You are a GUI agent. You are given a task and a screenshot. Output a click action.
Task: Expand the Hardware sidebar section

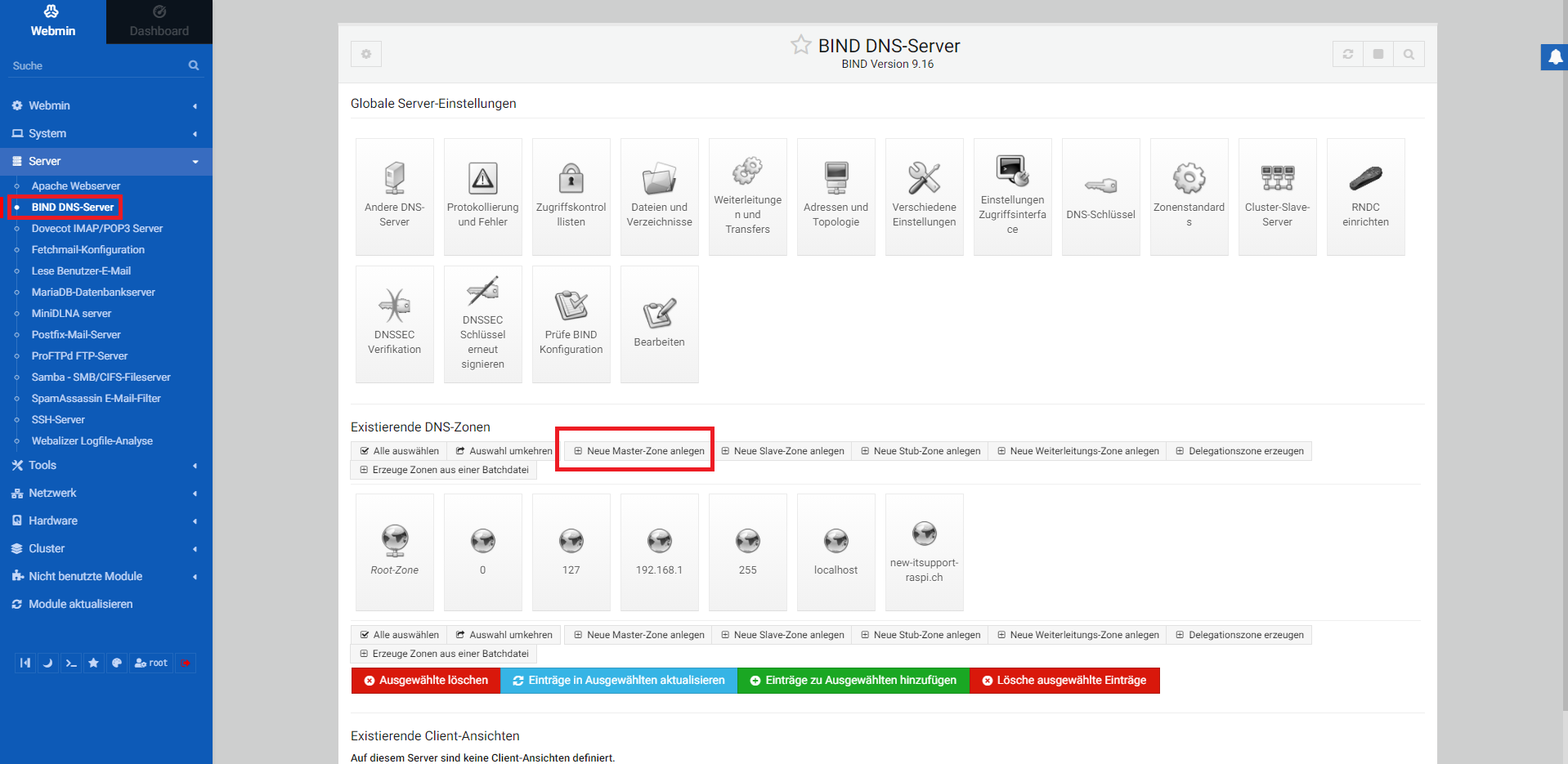point(53,521)
